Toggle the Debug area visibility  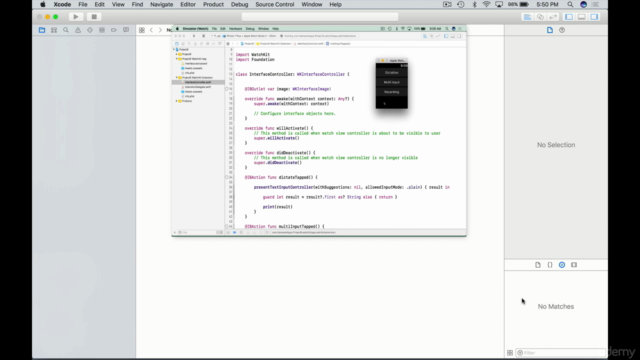(x=582, y=17)
